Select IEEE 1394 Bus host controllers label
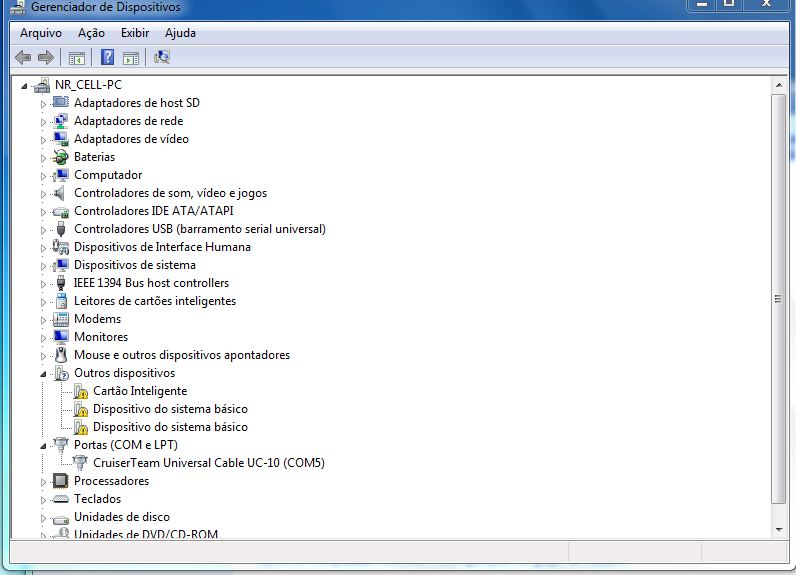The image size is (796, 575). point(151,283)
